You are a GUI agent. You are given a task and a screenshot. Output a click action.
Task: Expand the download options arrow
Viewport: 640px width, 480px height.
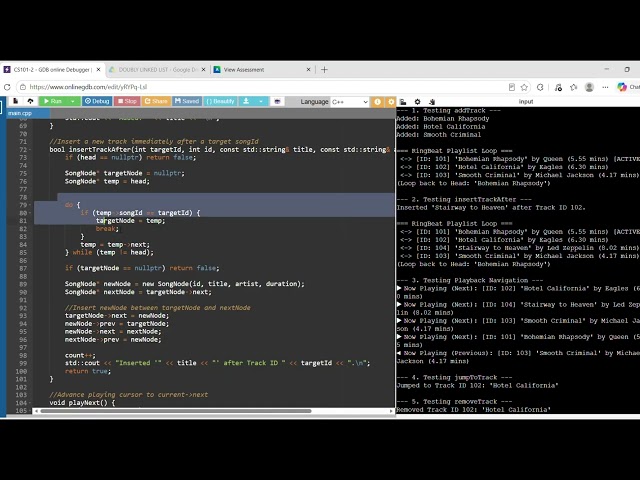click(x=261, y=101)
